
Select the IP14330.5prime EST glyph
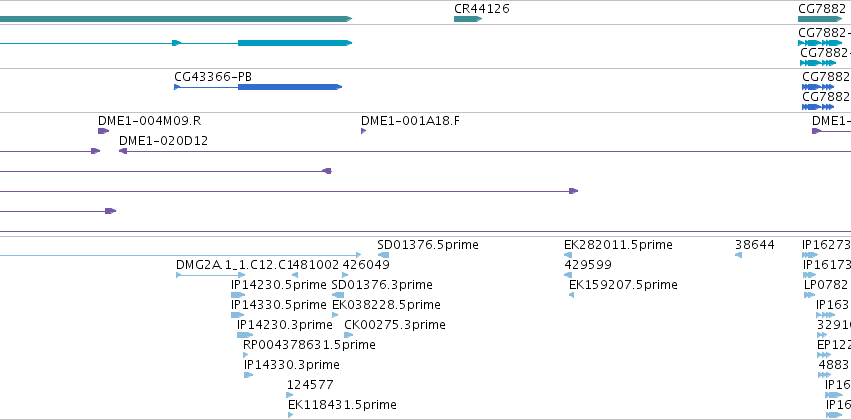(x=237, y=315)
